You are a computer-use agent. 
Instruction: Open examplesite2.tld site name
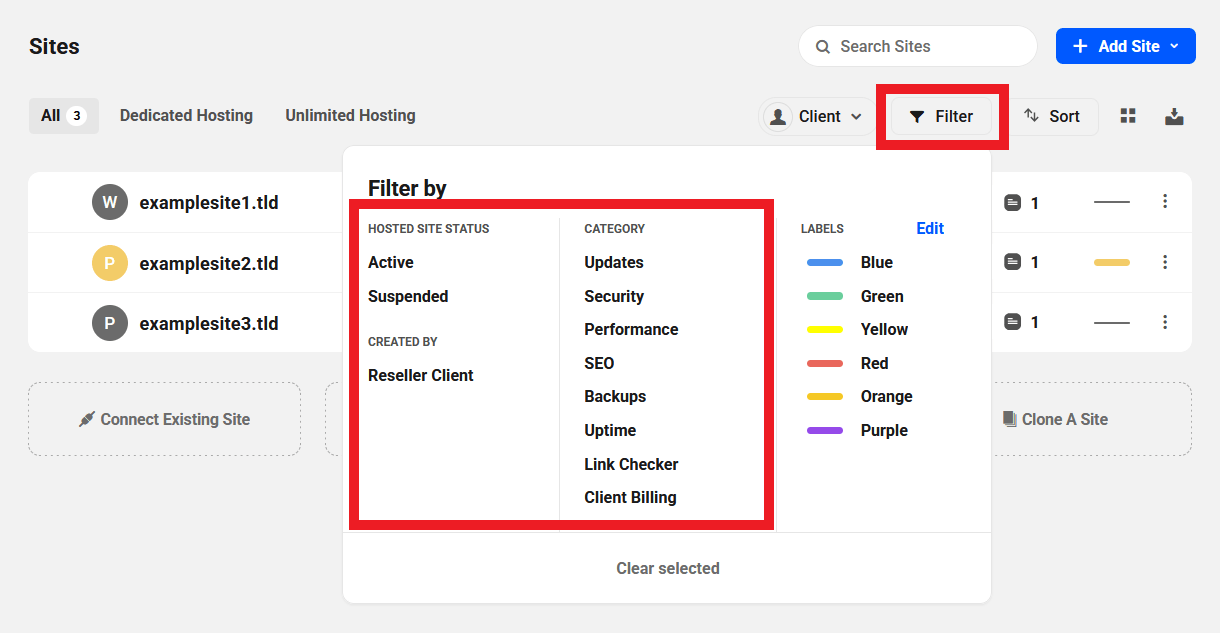(209, 263)
